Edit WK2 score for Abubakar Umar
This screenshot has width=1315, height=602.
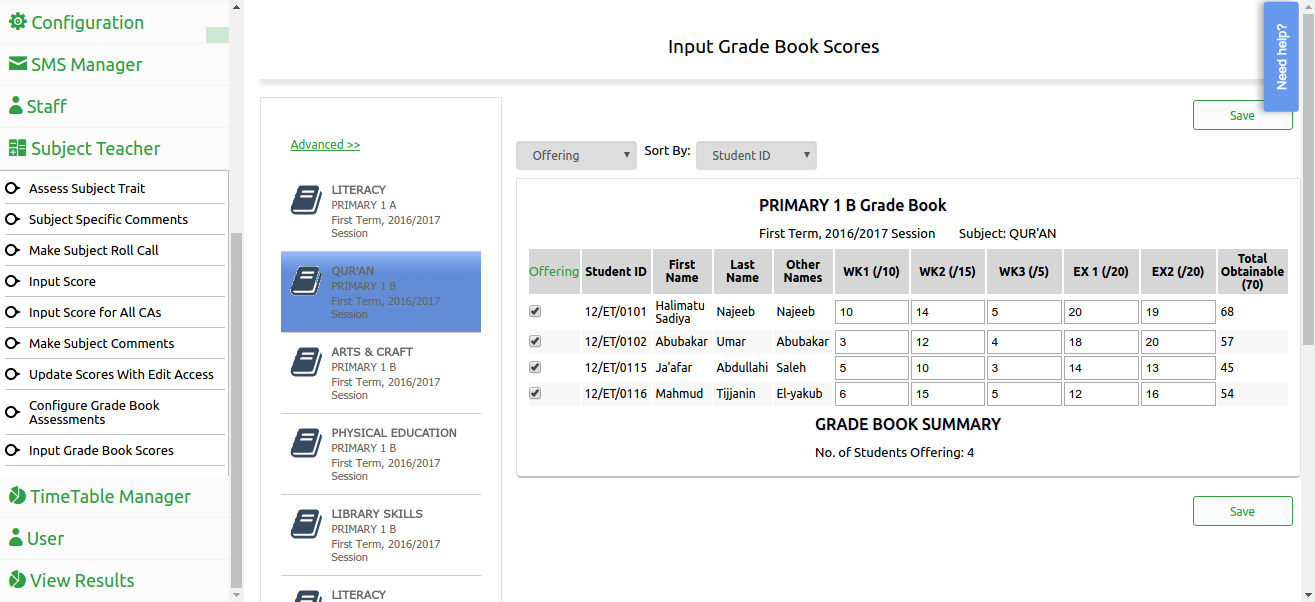click(x=947, y=342)
